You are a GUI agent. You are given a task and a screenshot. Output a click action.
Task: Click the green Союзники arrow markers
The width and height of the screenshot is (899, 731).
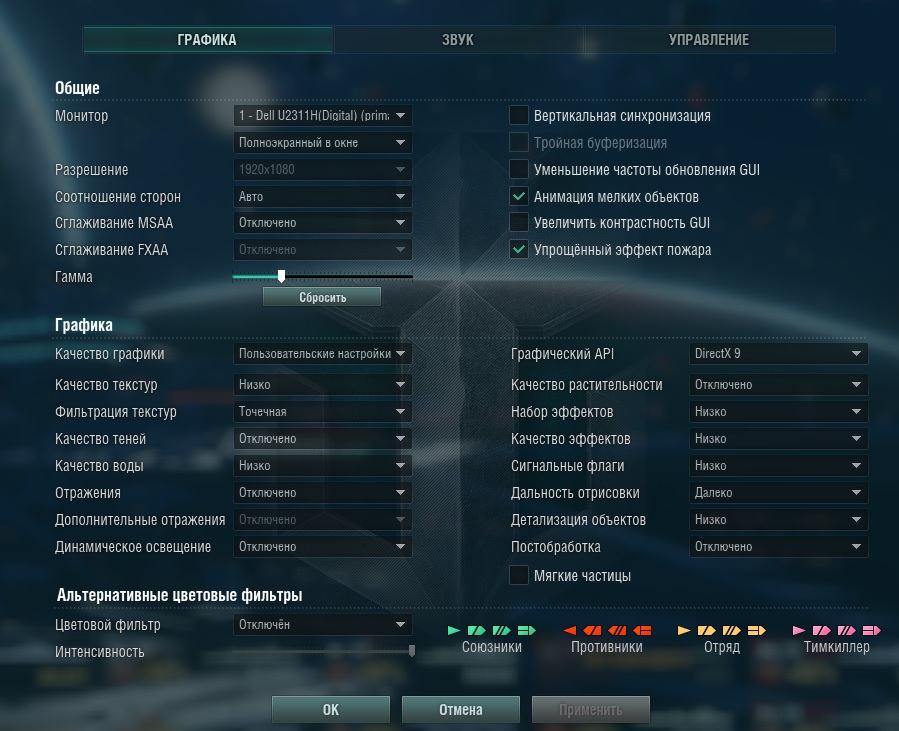coord(491,631)
